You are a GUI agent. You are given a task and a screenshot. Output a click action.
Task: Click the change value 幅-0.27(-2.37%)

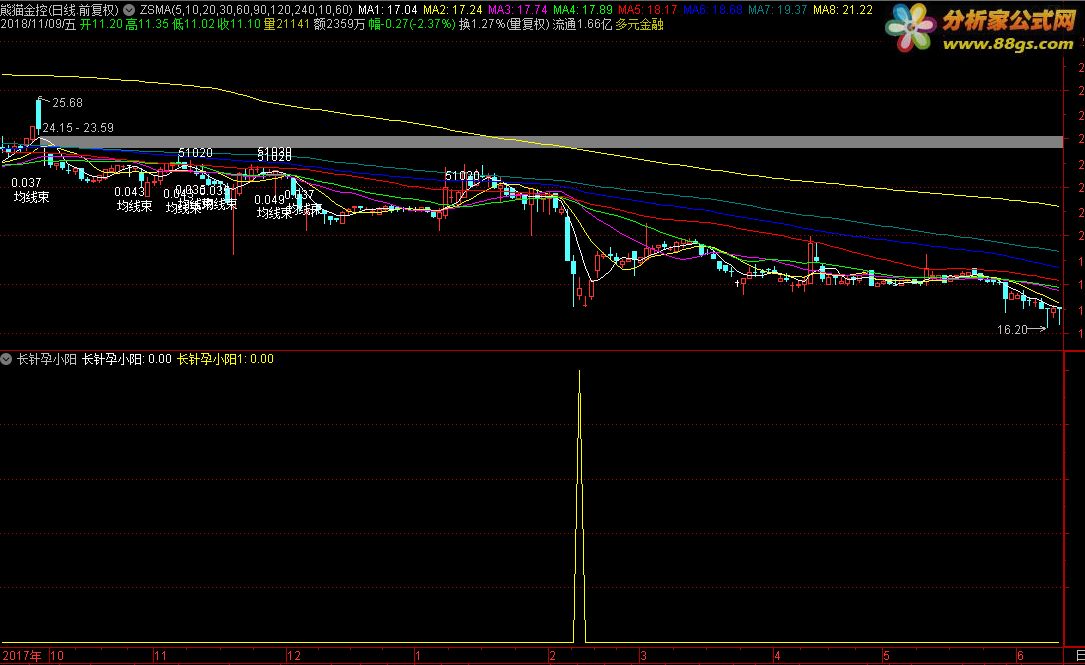click(x=412, y=24)
